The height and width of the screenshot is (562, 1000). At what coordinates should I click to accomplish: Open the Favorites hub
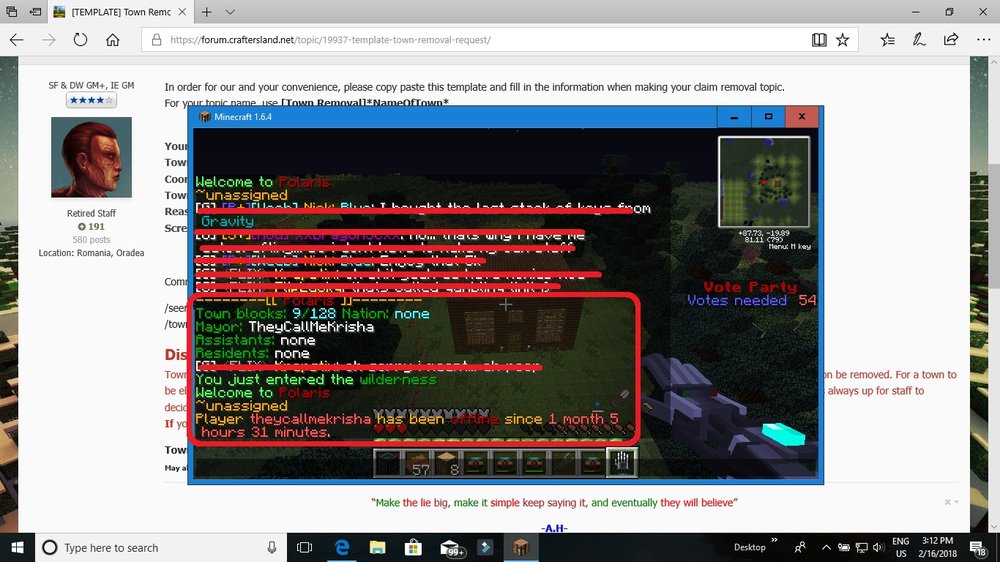[x=888, y=40]
